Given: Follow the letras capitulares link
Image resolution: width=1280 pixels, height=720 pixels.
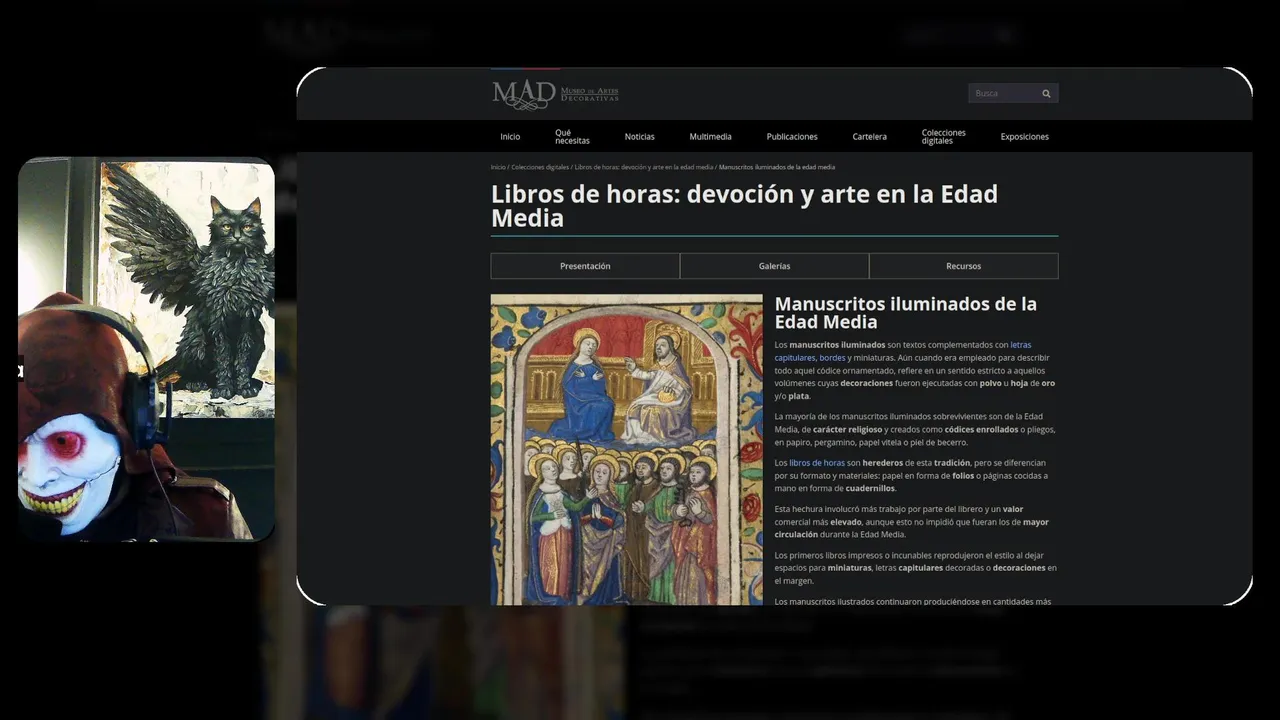Looking at the screenshot, I should [902, 351].
